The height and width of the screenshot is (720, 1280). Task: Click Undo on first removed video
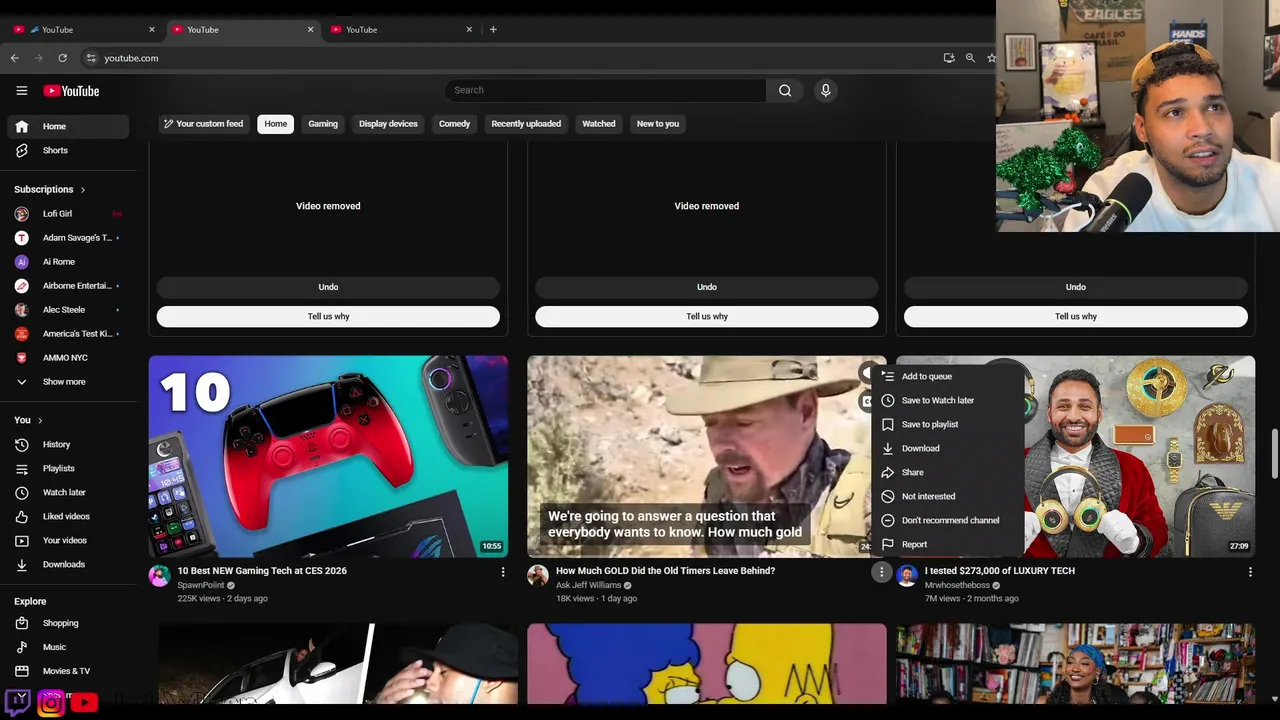[328, 287]
